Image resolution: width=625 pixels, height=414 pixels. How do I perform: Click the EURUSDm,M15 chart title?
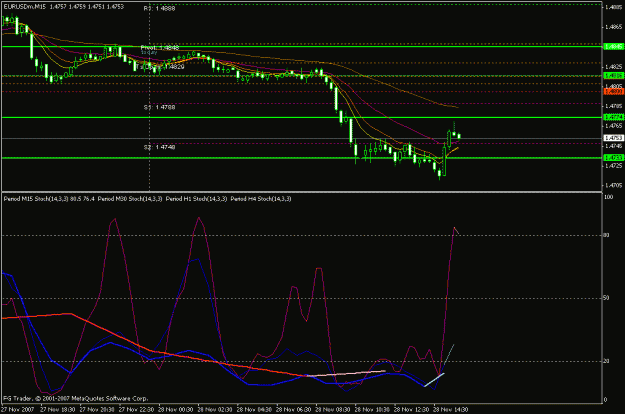point(24,7)
